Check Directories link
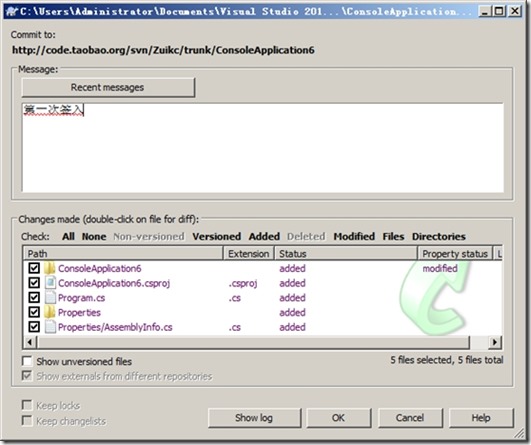 [x=439, y=236]
